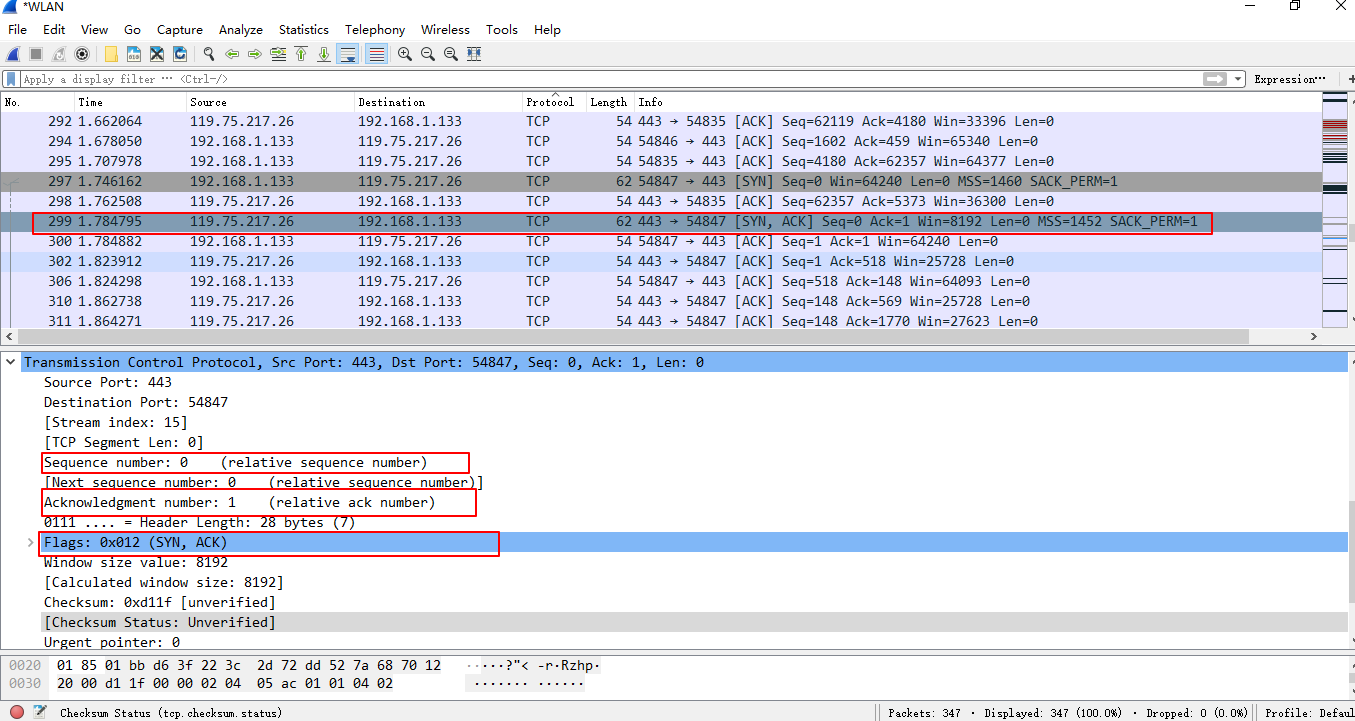Open the recent display filters dropdown

tap(1238, 79)
